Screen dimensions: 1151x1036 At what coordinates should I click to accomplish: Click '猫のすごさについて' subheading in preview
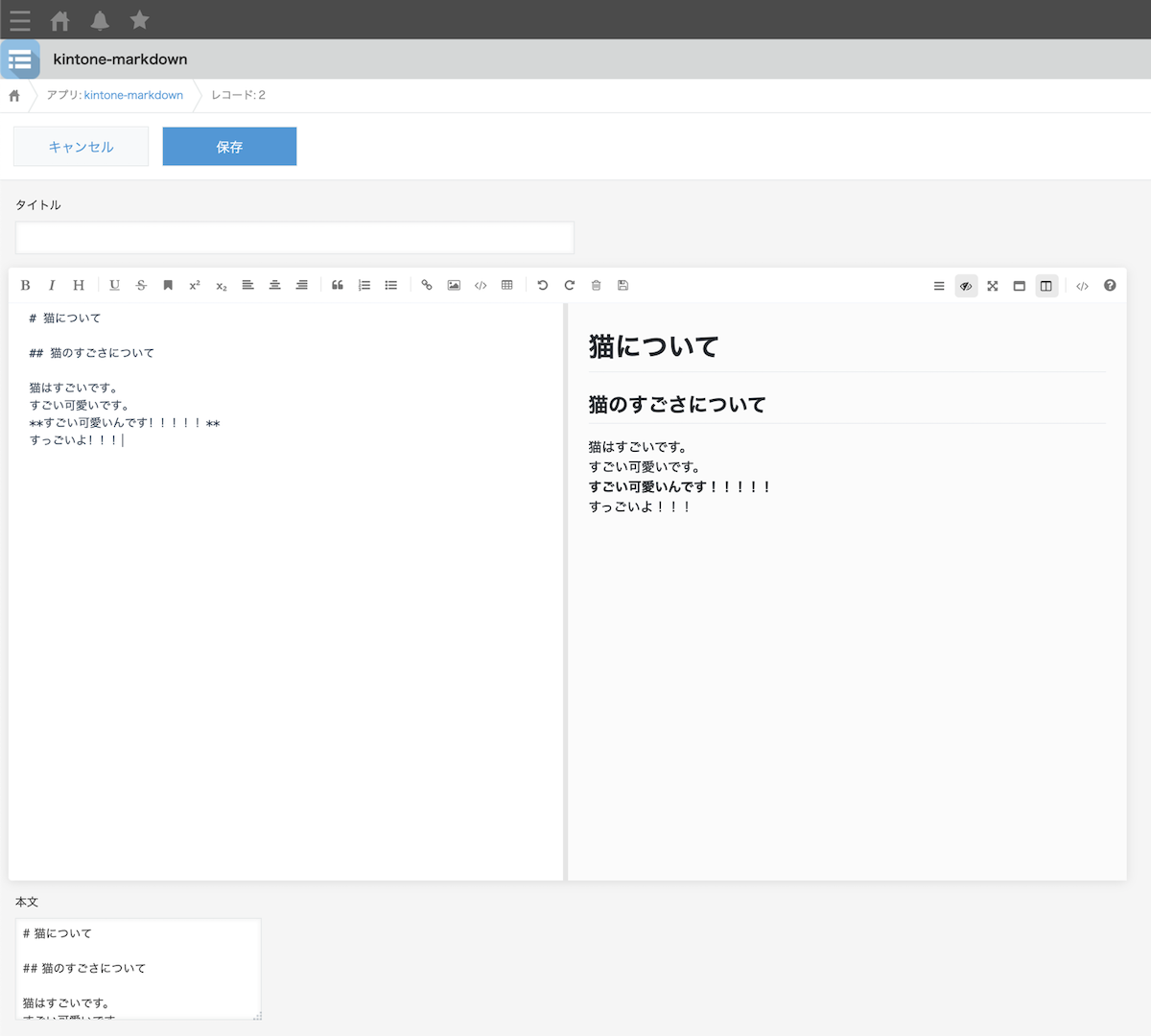pyautogui.click(x=677, y=405)
